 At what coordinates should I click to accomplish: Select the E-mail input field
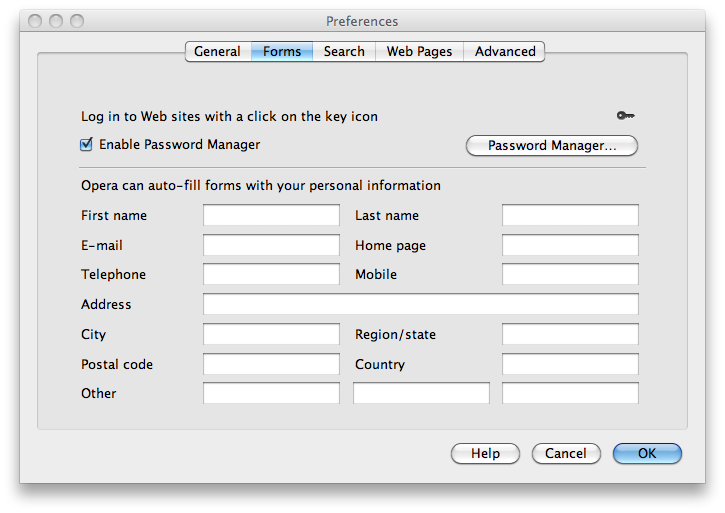pos(271,246)
